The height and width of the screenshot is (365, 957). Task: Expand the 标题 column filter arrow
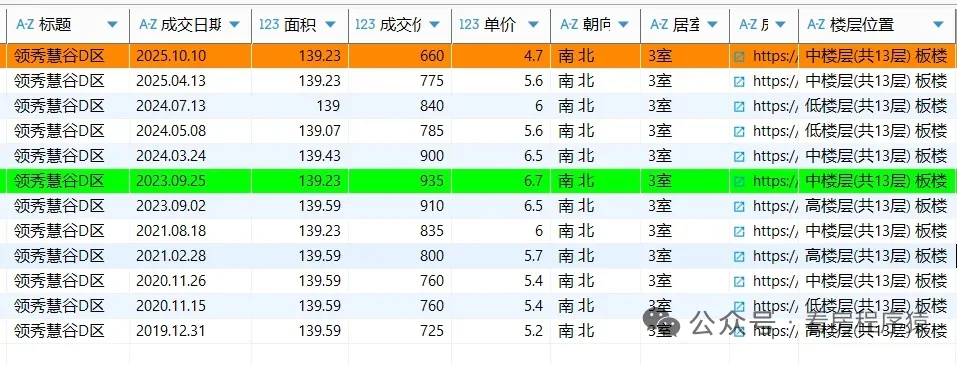coord(112,25)
